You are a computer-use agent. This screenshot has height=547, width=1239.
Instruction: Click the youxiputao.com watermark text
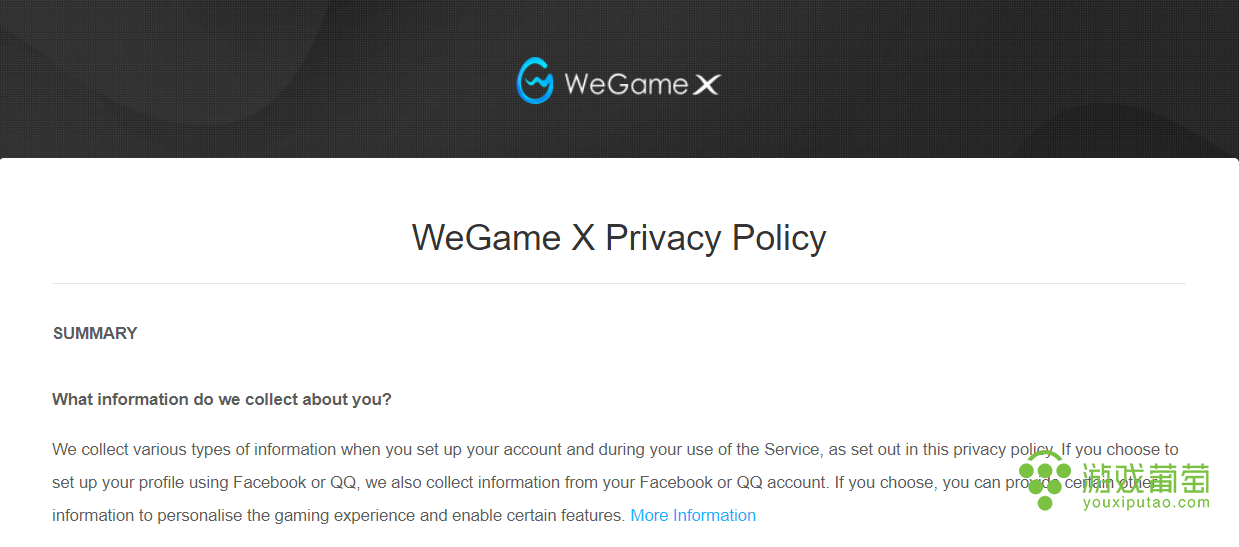1146,503
